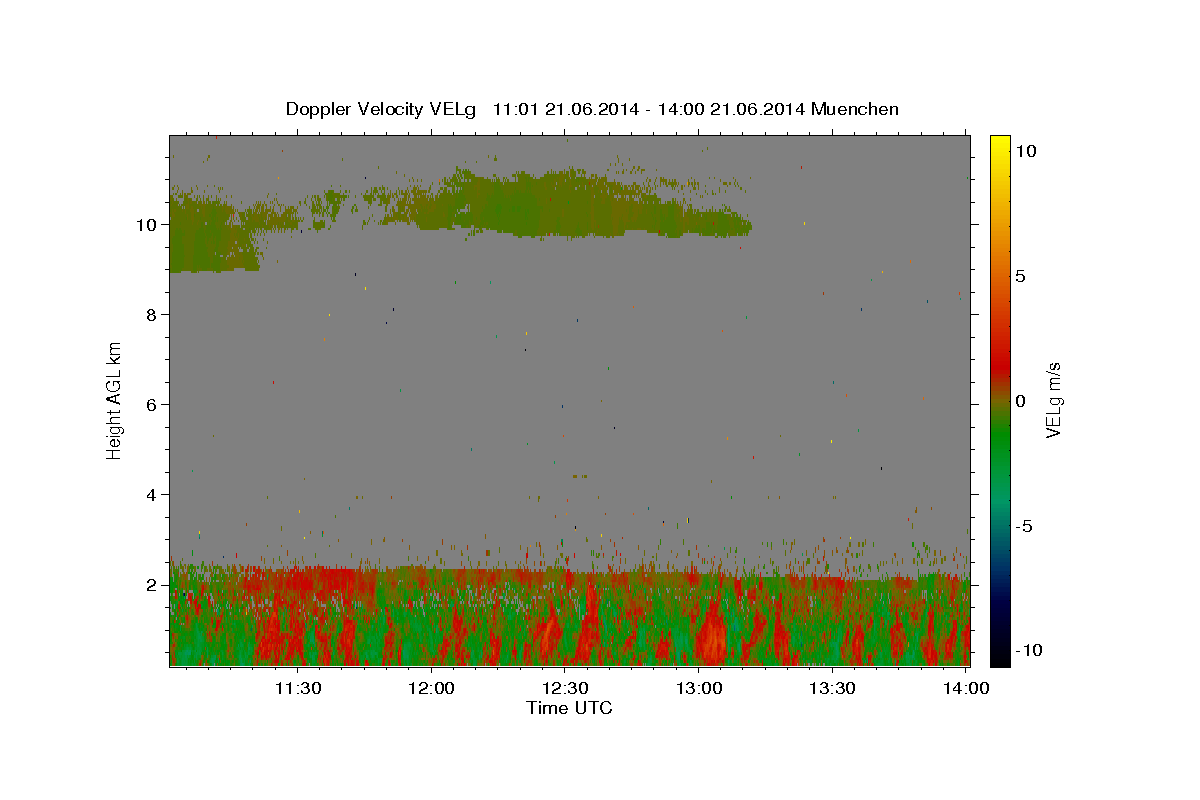Screen dimensions: 1200x800
Task: Select the 12:00 time tick label
Action: click(431, 688)
